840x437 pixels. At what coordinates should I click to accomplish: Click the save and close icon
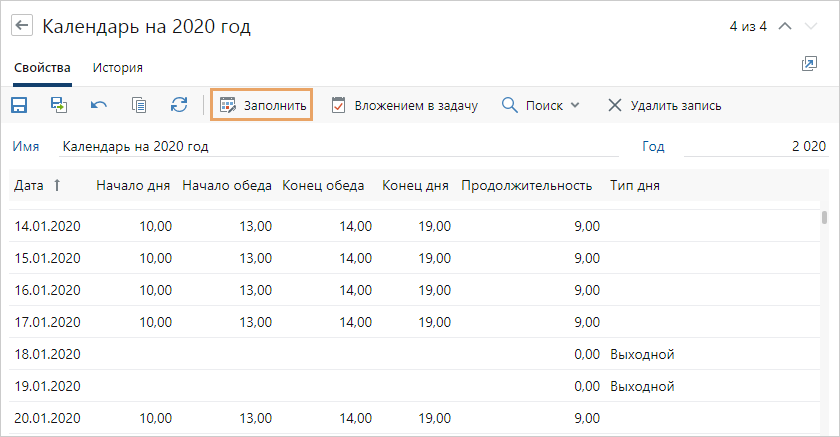[x=59, y=105]
